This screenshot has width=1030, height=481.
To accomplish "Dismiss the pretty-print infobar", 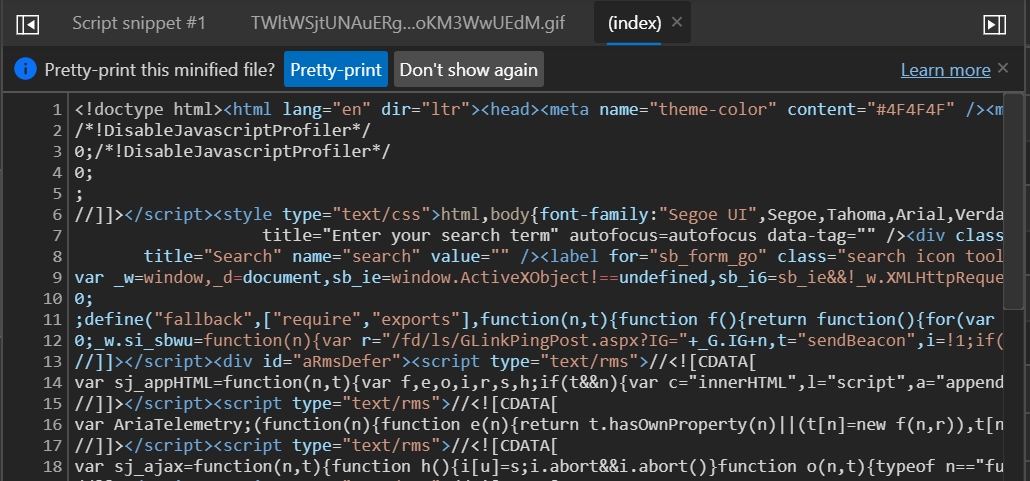I will tap(1003, 68).
